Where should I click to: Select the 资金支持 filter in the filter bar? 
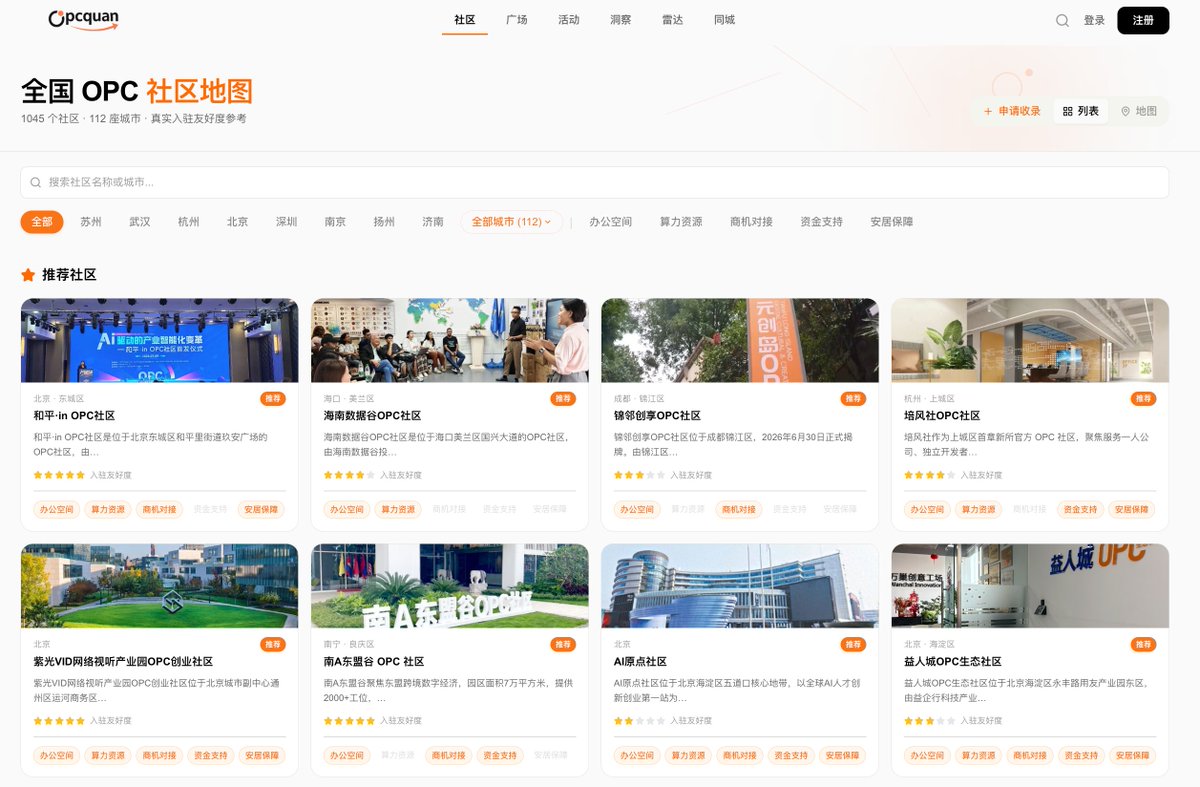coord(821,222)
